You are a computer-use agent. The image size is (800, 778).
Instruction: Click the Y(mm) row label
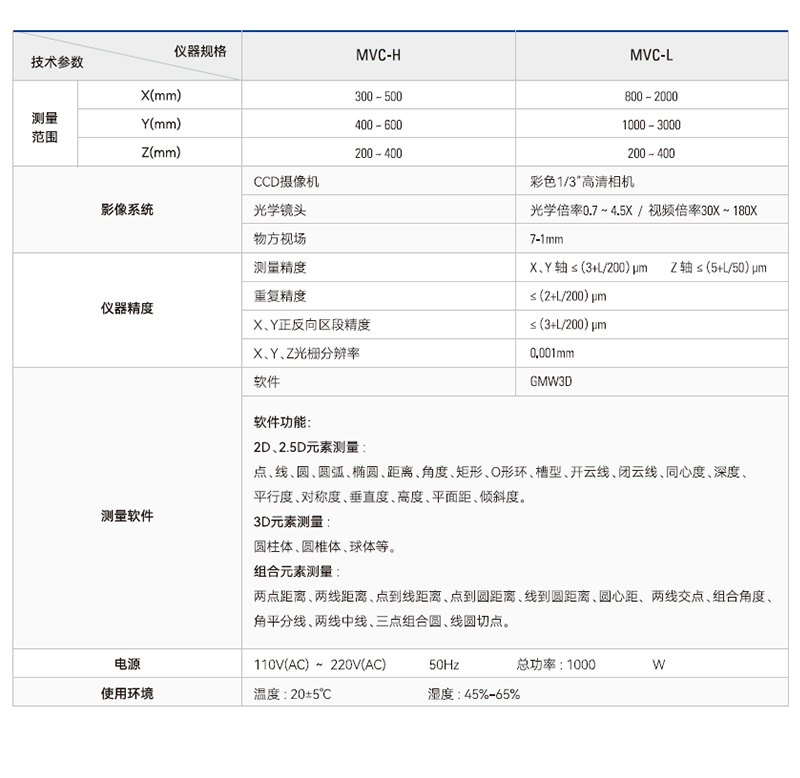click(160, 124)
